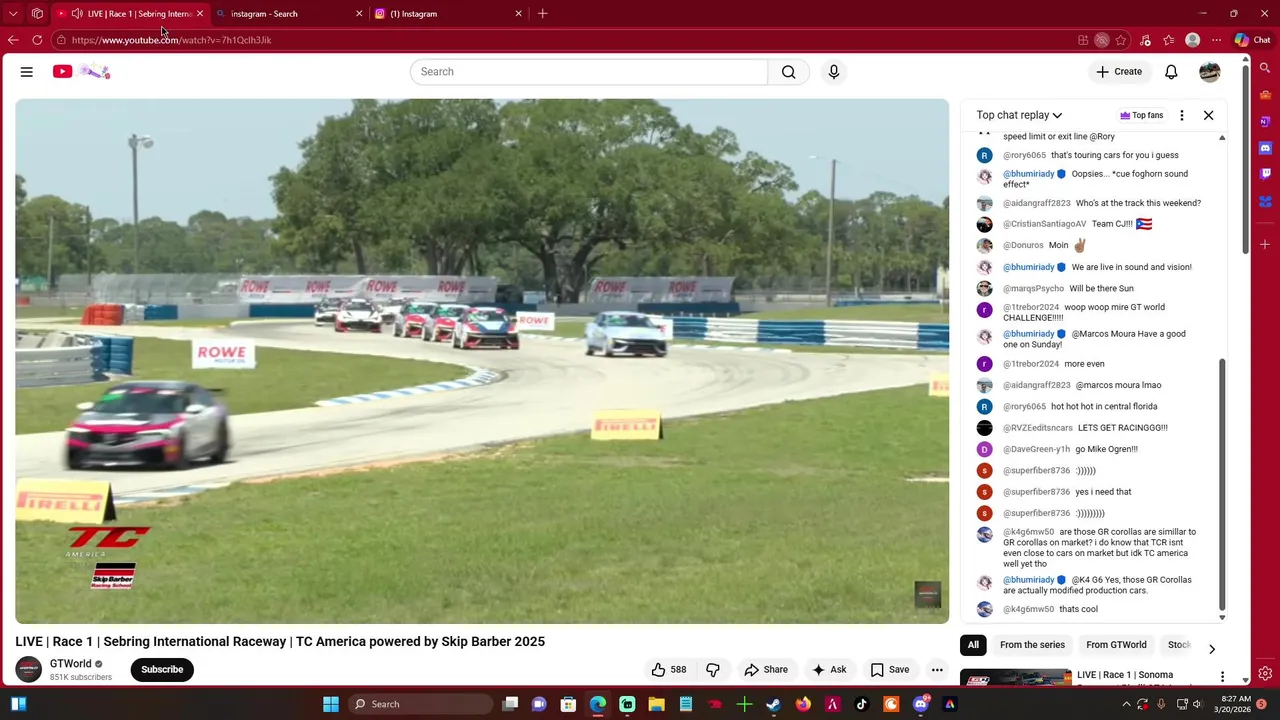Click the address bar URL
1280x720 pixels.
[x=171, y=40]
